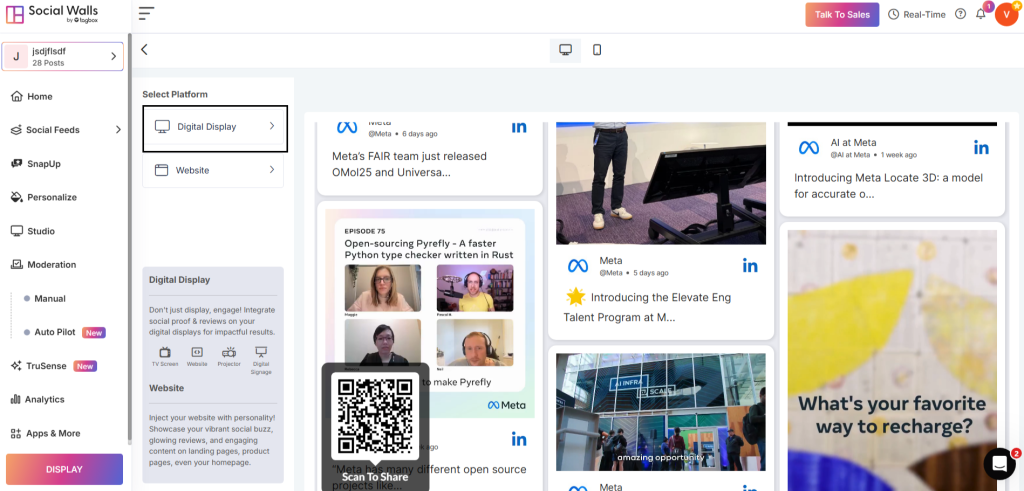This screenshot has width=1024, height=491.
Task: Open the help question mark icon
Action: pos(960,14)
